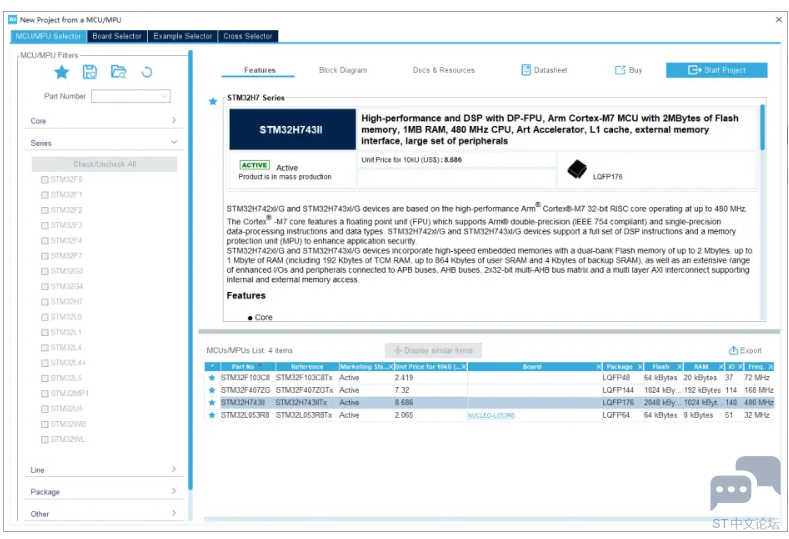Expand the Core filter section
The width and height of the screenshot is (789, 539).
[x=104, y=121]
